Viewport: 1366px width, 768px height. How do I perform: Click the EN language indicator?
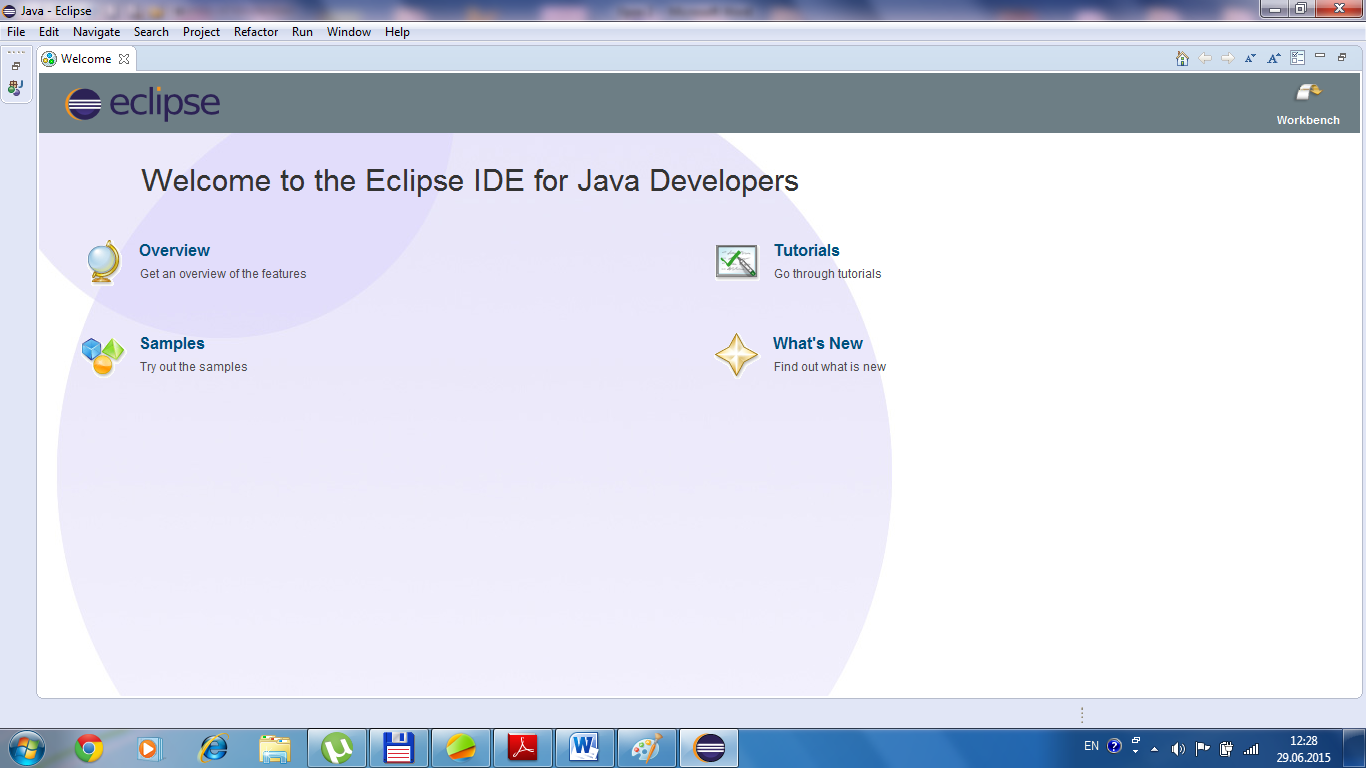coord(1091,746)
